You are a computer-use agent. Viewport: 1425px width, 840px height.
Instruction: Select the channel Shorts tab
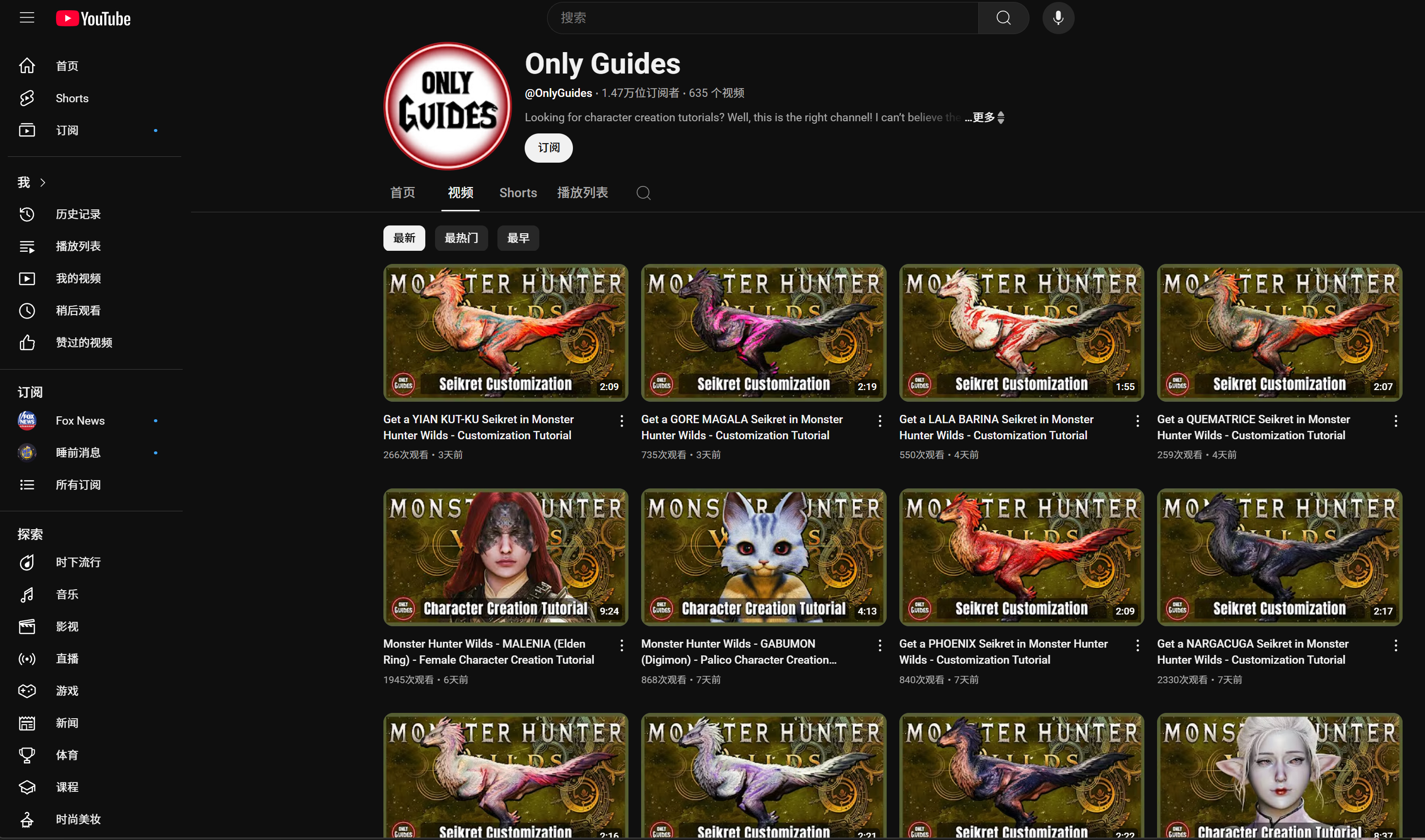518,193
